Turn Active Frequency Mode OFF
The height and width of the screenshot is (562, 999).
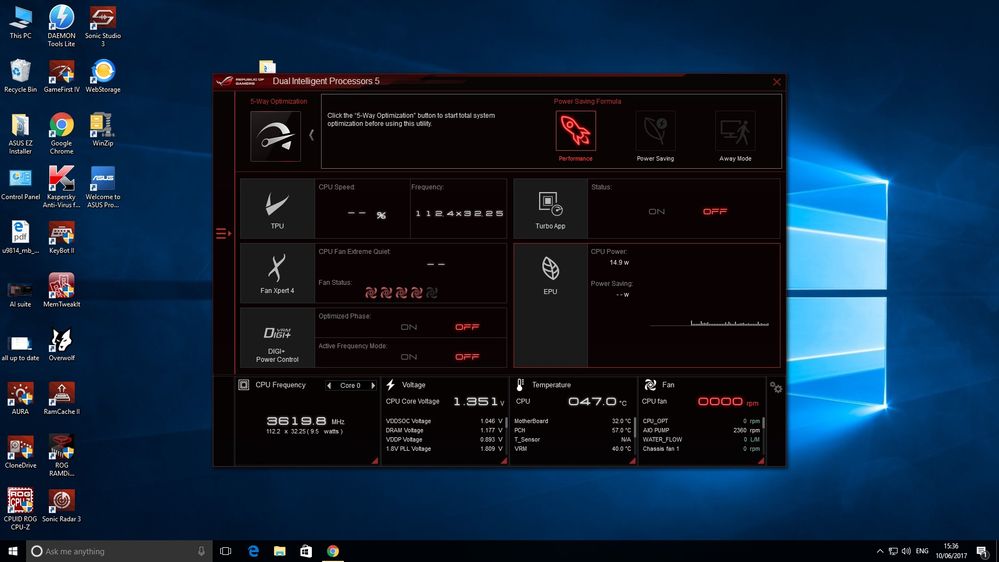point(467,357)
